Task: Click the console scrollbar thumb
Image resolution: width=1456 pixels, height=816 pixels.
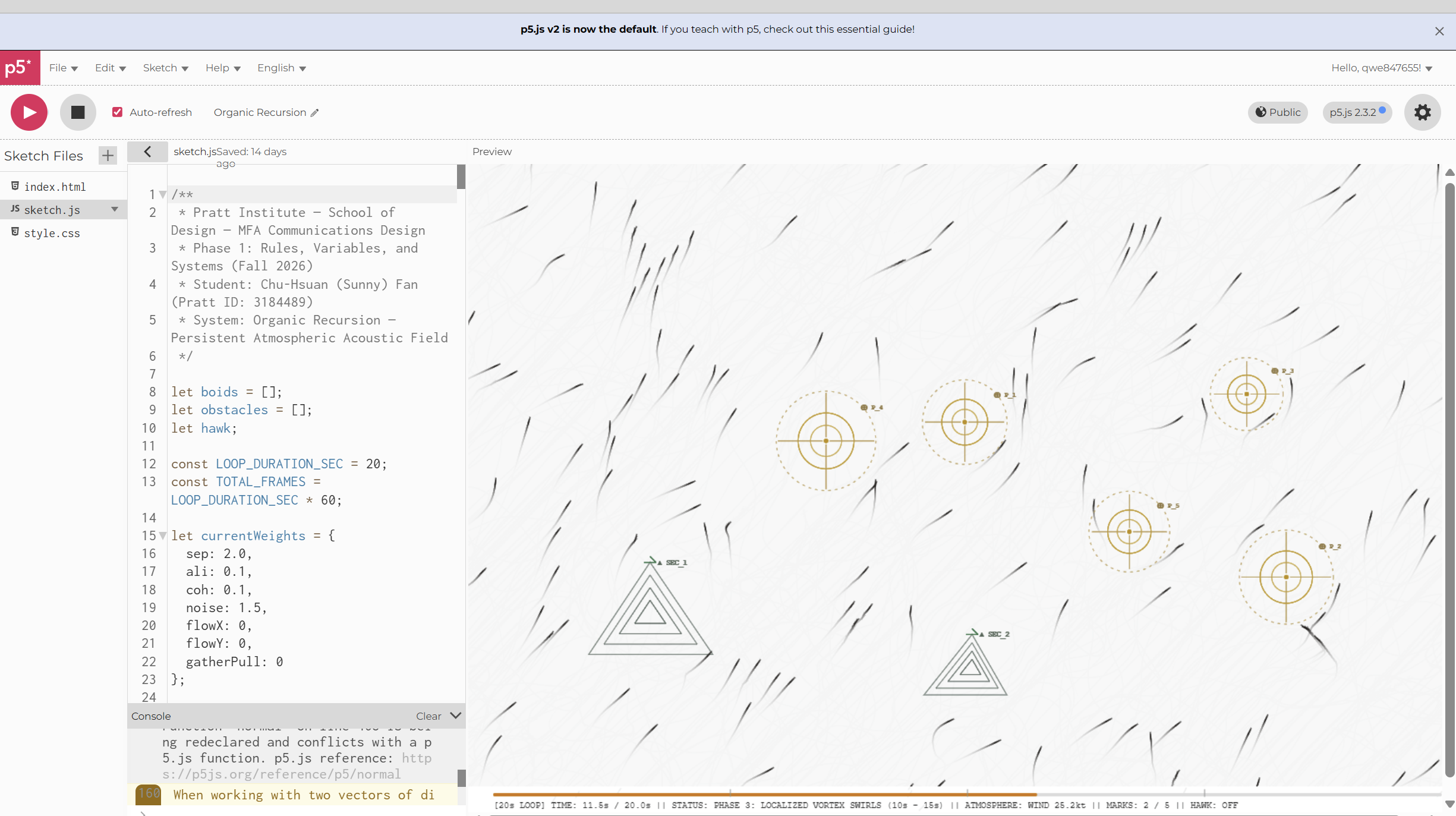Action: click(461, 778)
